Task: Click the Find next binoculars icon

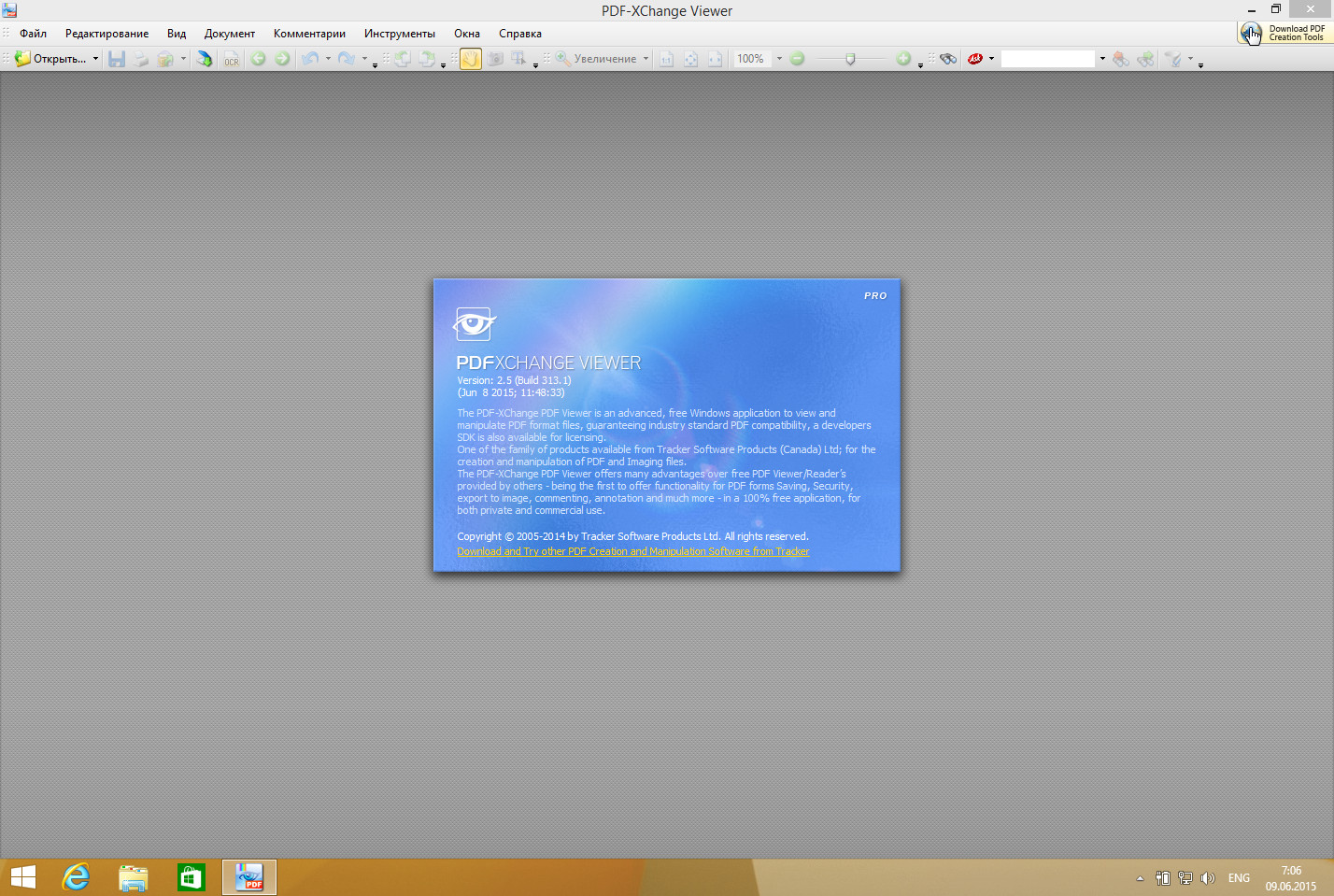Action: click(1145, 59)
